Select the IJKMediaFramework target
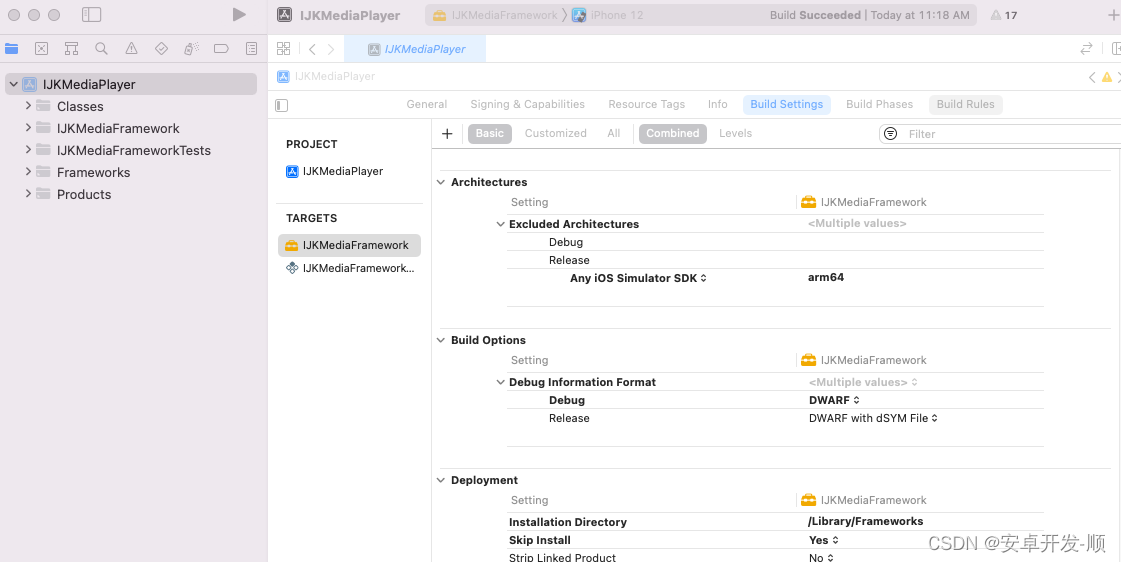Screen dimensions: 1121x562 [349, 245]
